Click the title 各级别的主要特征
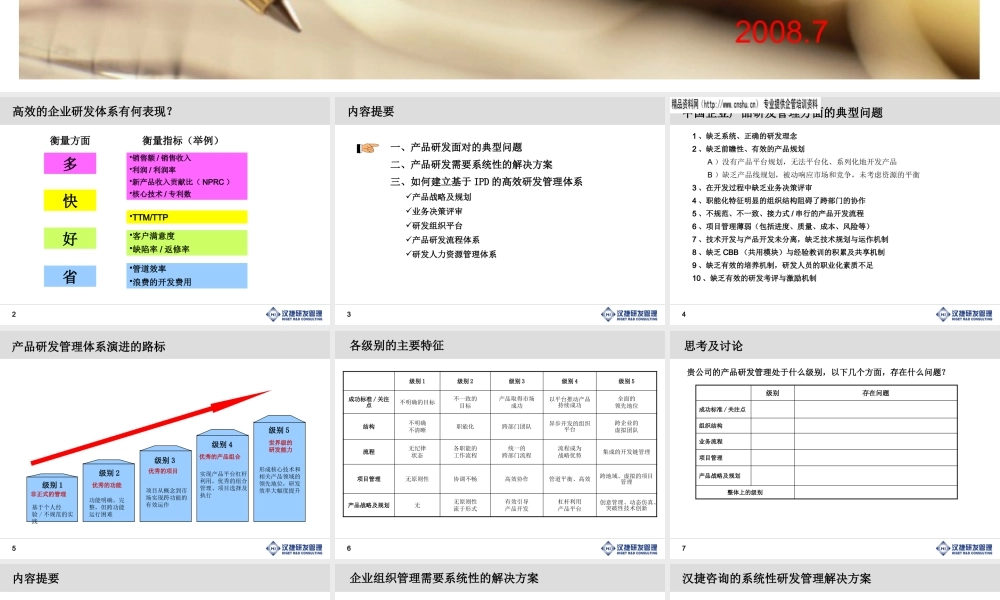 click(x=397, y=346)
